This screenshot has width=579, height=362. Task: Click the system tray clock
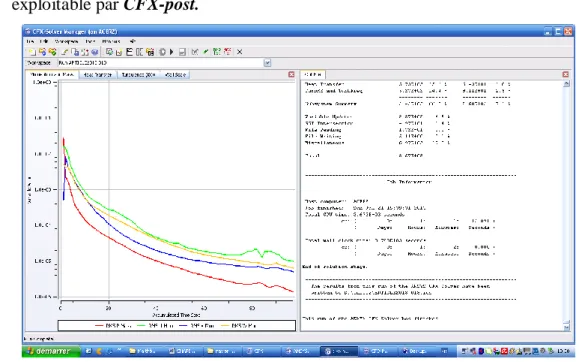(563, 351)
